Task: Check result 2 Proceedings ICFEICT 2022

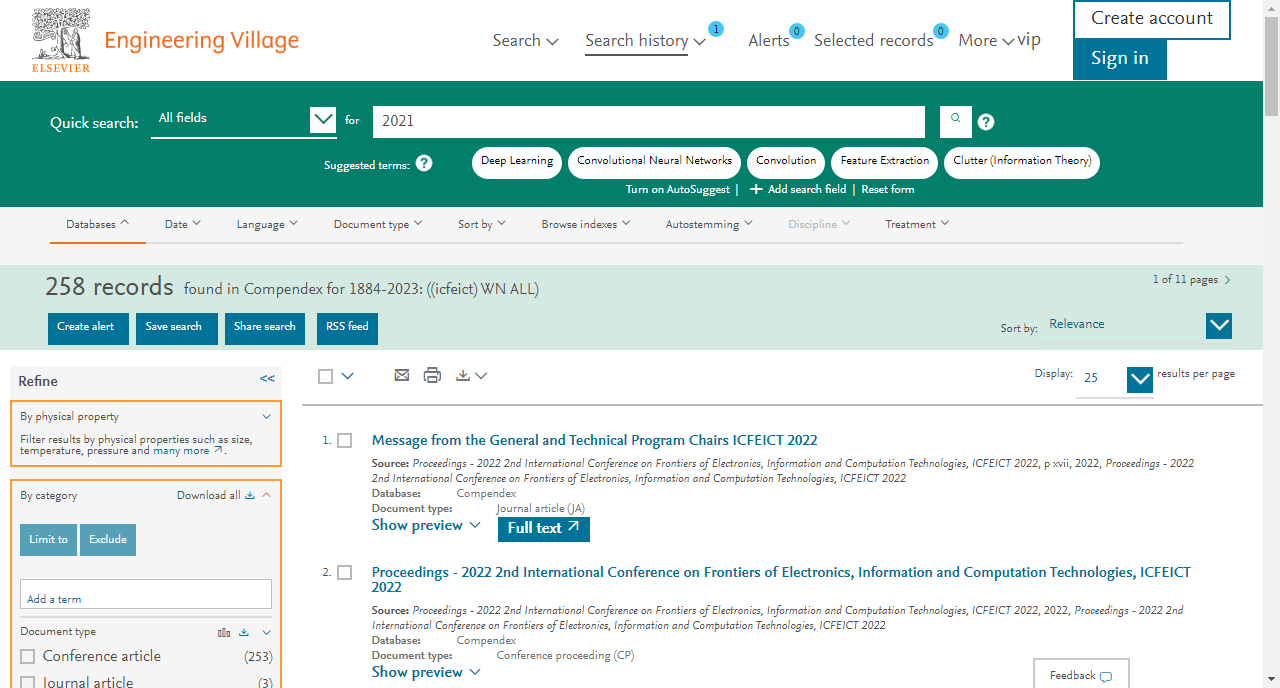Action: click(x=345, y=572)
